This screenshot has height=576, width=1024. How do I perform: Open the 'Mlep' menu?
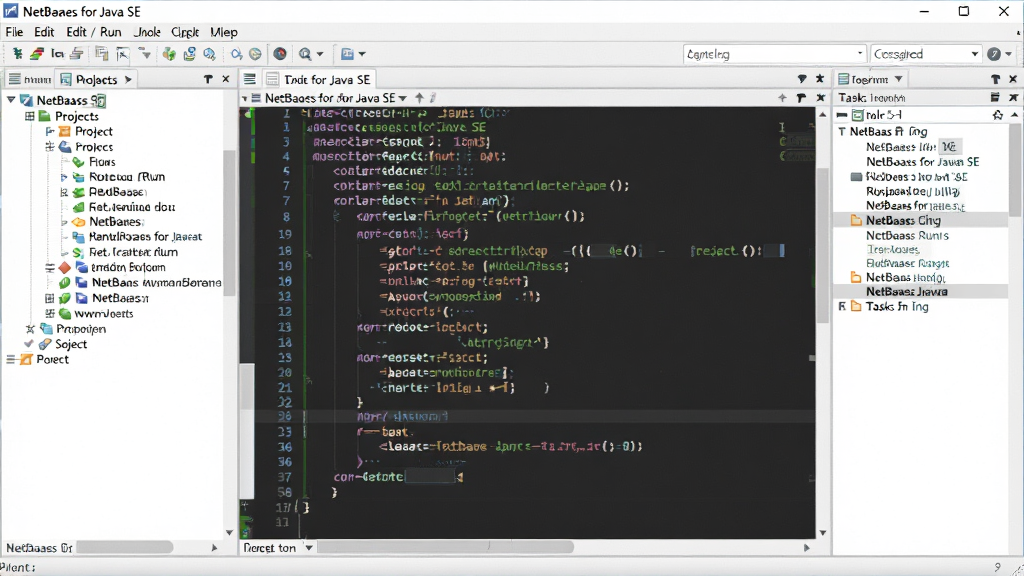224,32
